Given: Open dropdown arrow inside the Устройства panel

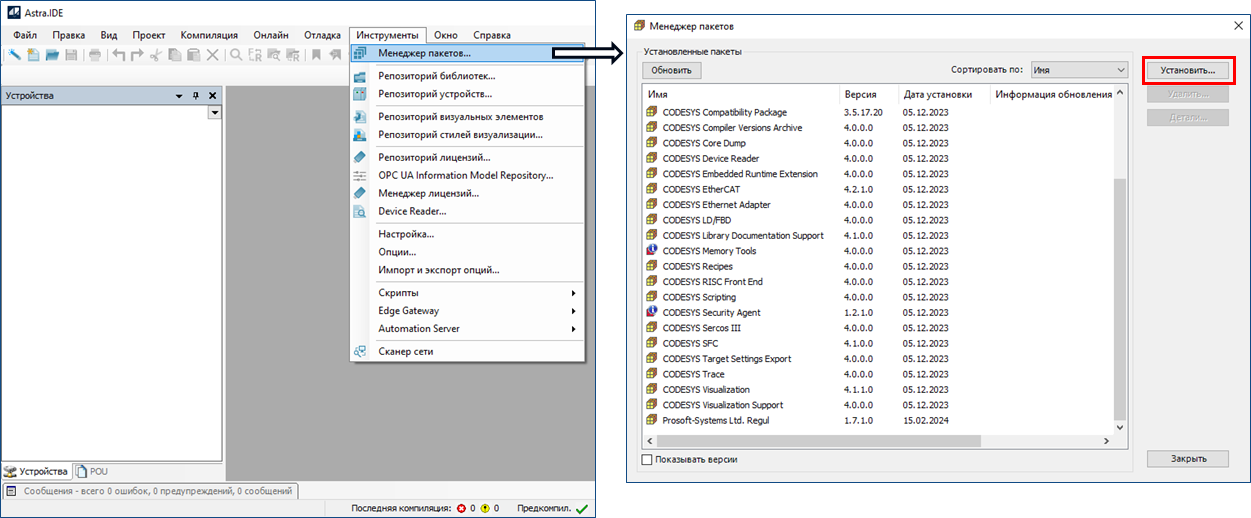Looking at the screenshot, I should (213, 113).
